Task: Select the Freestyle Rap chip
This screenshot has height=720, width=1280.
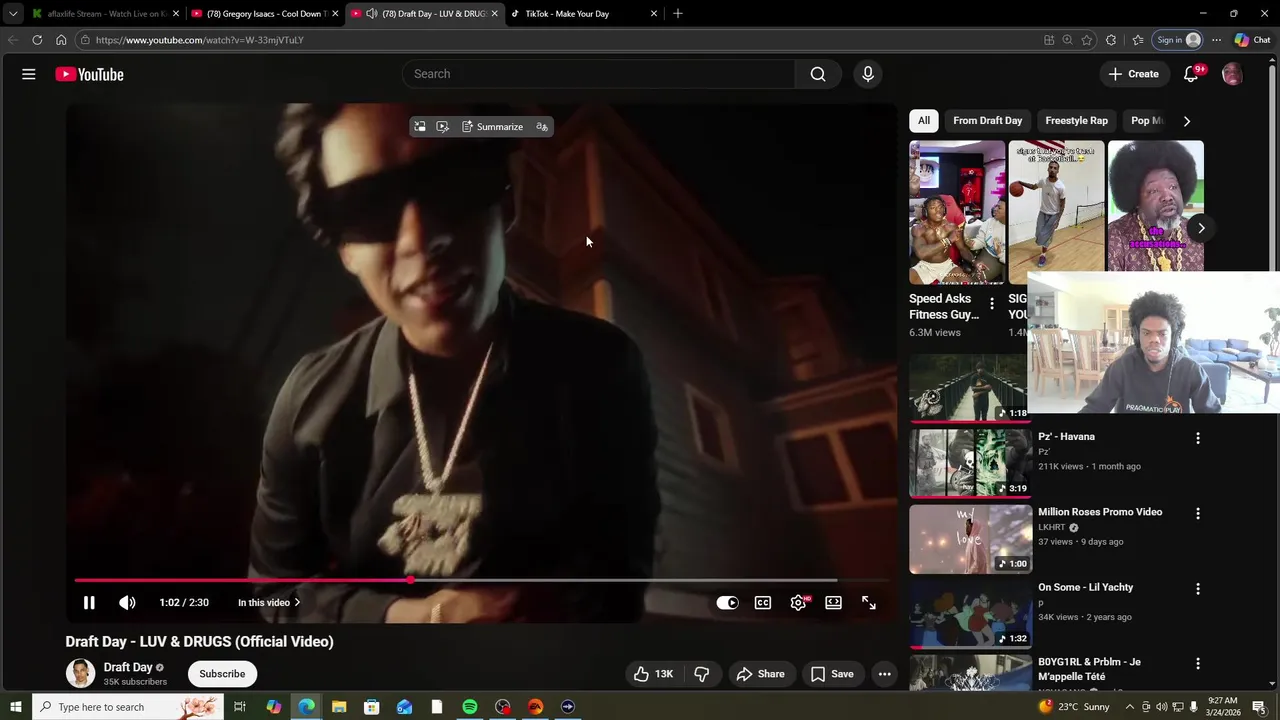Action: (x=1076, y=121)
